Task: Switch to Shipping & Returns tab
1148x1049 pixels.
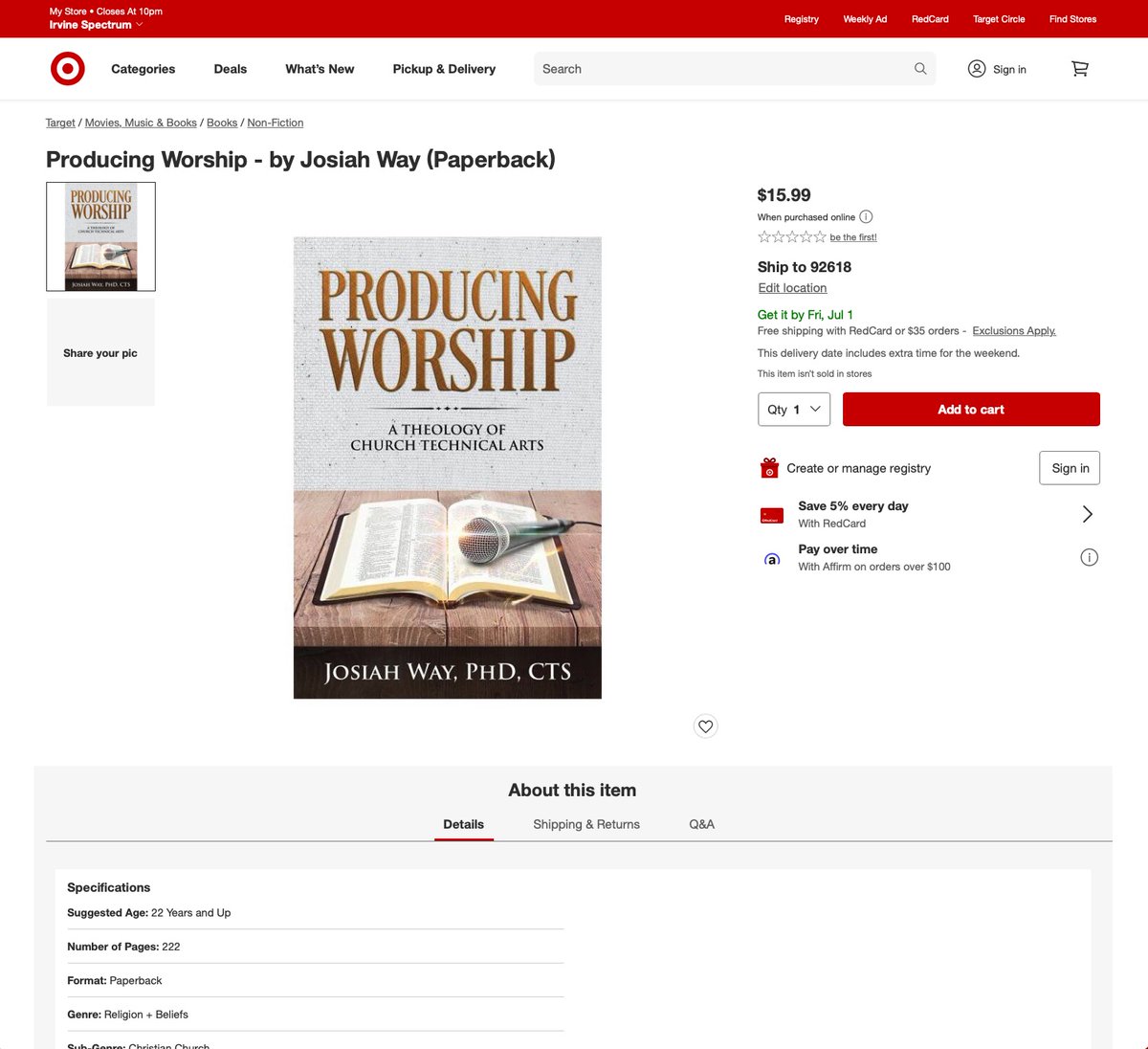Action: pyautogui.click(x=586, y=824)
